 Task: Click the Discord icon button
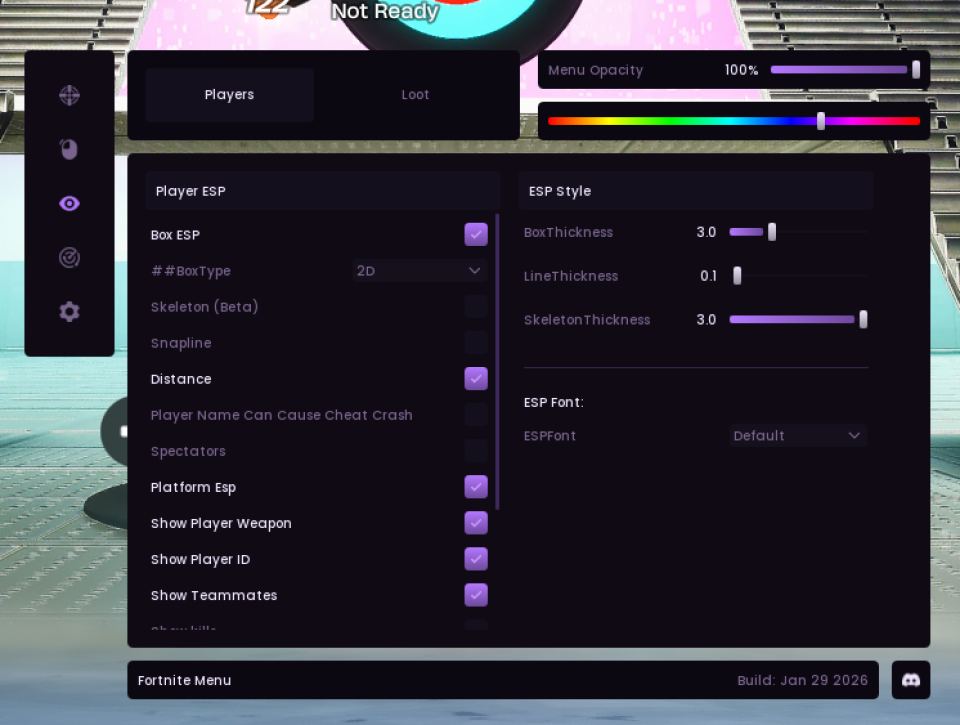pos(910,680)
